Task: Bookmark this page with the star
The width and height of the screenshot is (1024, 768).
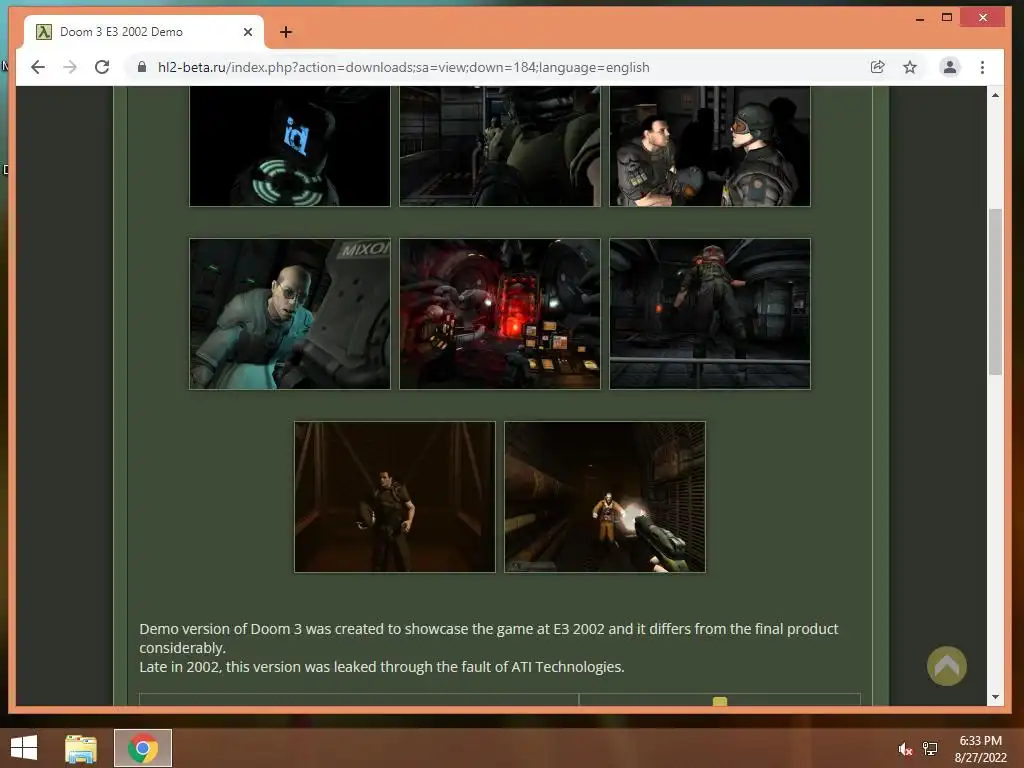Action: point(910,67)
